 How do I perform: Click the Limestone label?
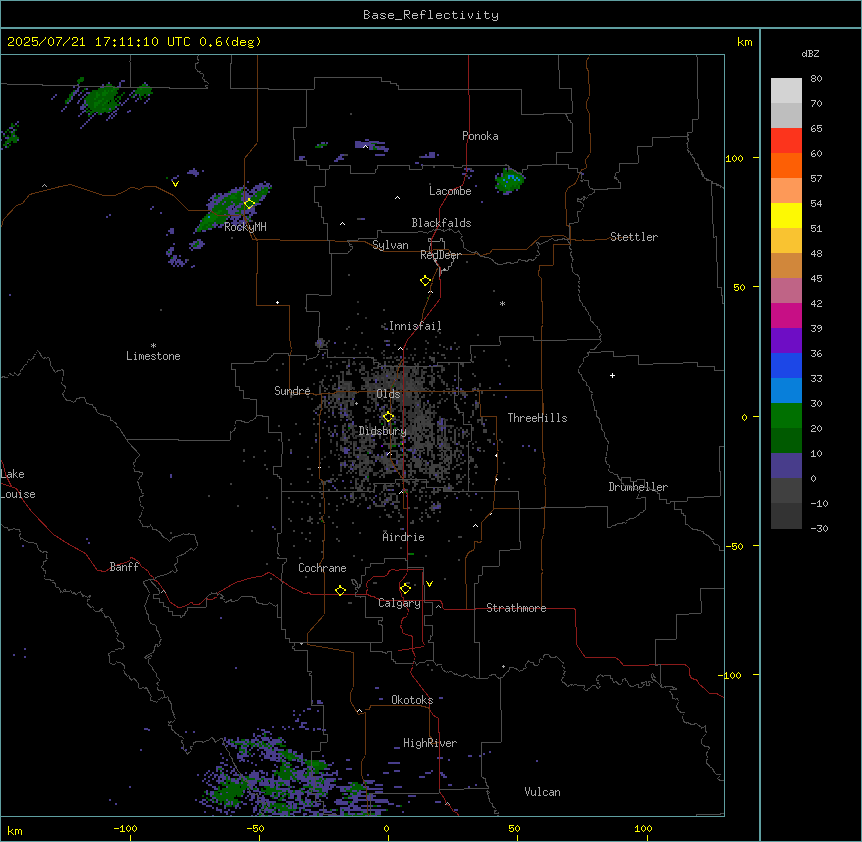click(x=153, y=356)
